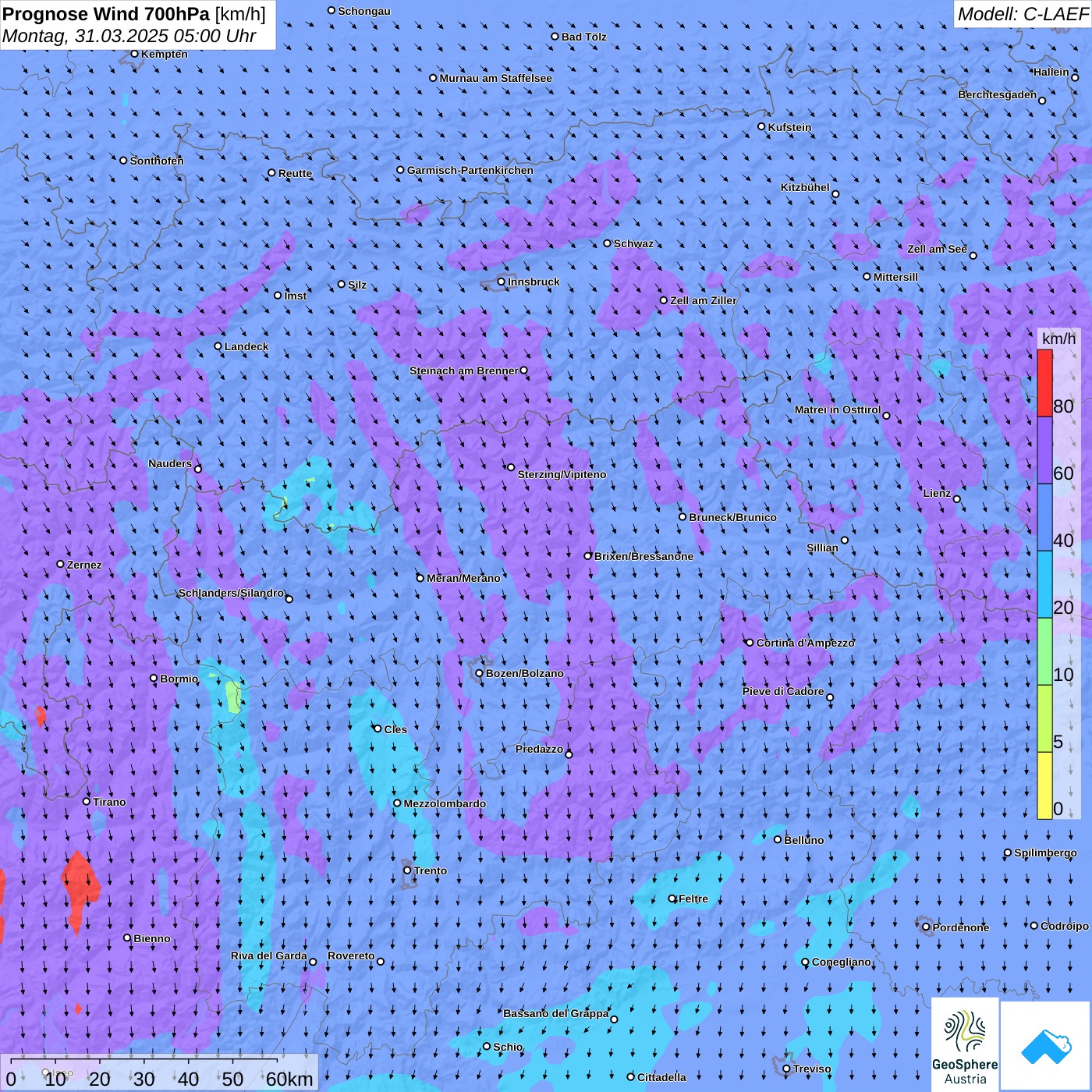The height and width of the screenshot is (1092, 1092).
Task: Click the Meran/Merano label
Action: (463, 578)
